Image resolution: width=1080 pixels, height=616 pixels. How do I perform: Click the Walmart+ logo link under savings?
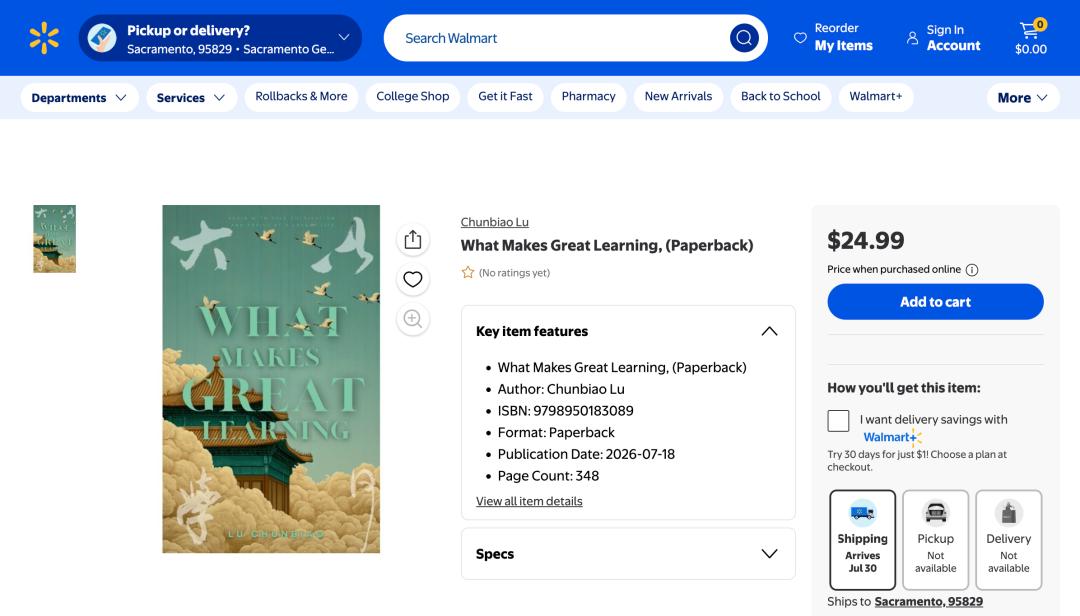click(892, 437)
